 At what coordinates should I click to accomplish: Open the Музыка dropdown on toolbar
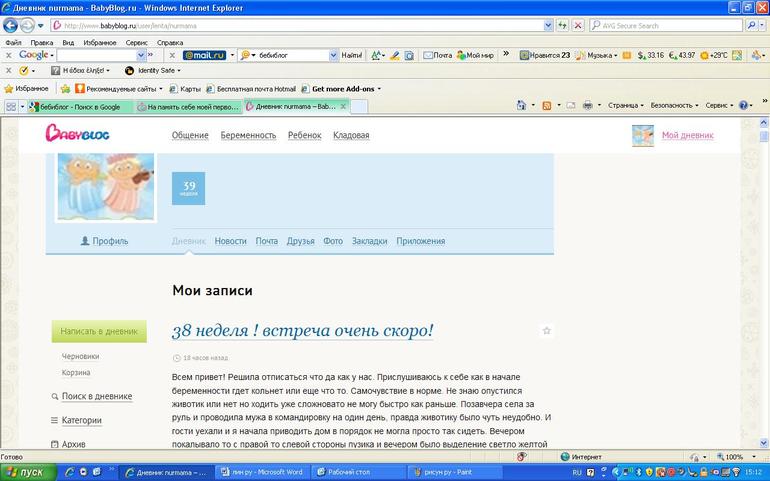(x=597, y=56)
